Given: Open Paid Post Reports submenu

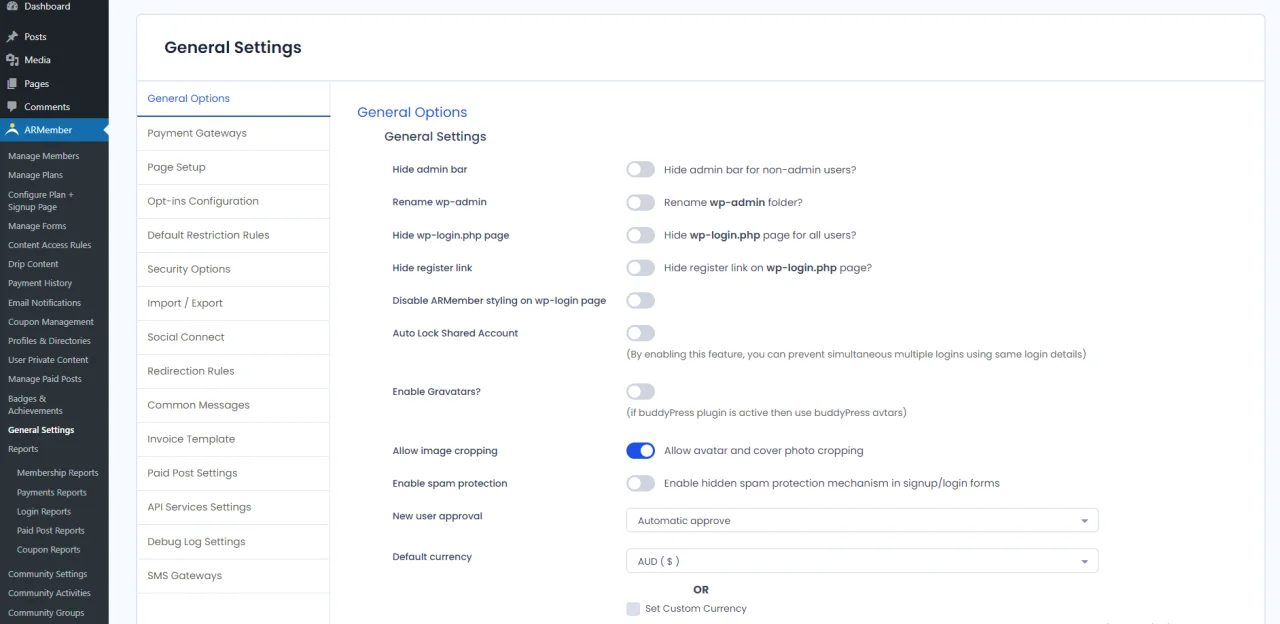Looking at the screenshot, I should tap(51, 530).
